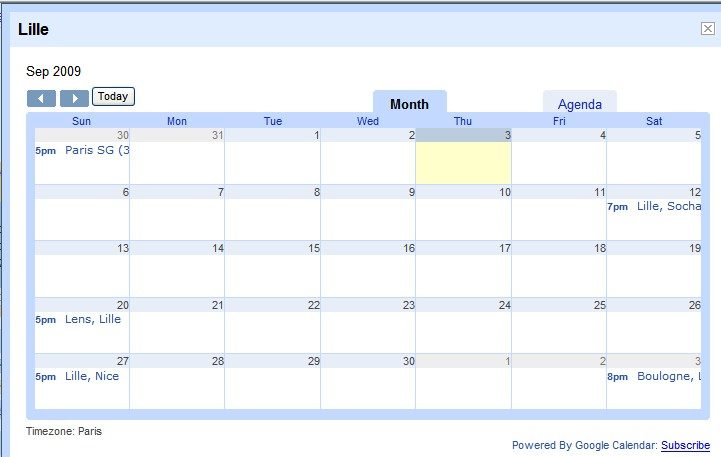The width and height of the screenshot is (721, 457).
Task: Switch to the Month tab
Action: (x=409, y=104)
